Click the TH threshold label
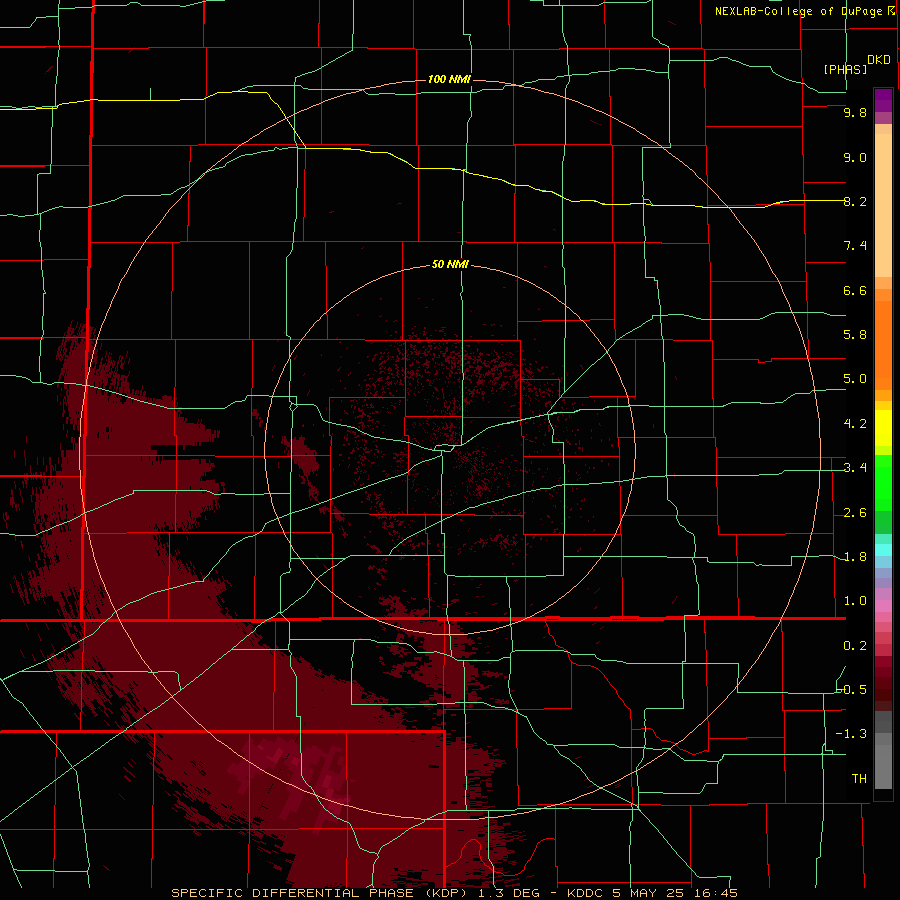The image size is (900, 900). (x=859, y=779)
